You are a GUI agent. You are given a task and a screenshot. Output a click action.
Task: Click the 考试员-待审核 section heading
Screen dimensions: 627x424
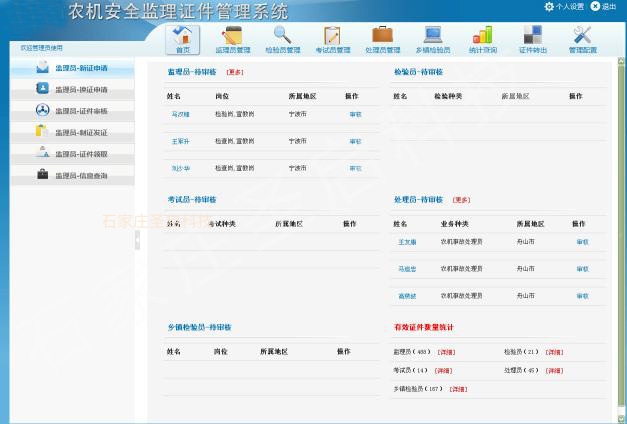point(192,200)
